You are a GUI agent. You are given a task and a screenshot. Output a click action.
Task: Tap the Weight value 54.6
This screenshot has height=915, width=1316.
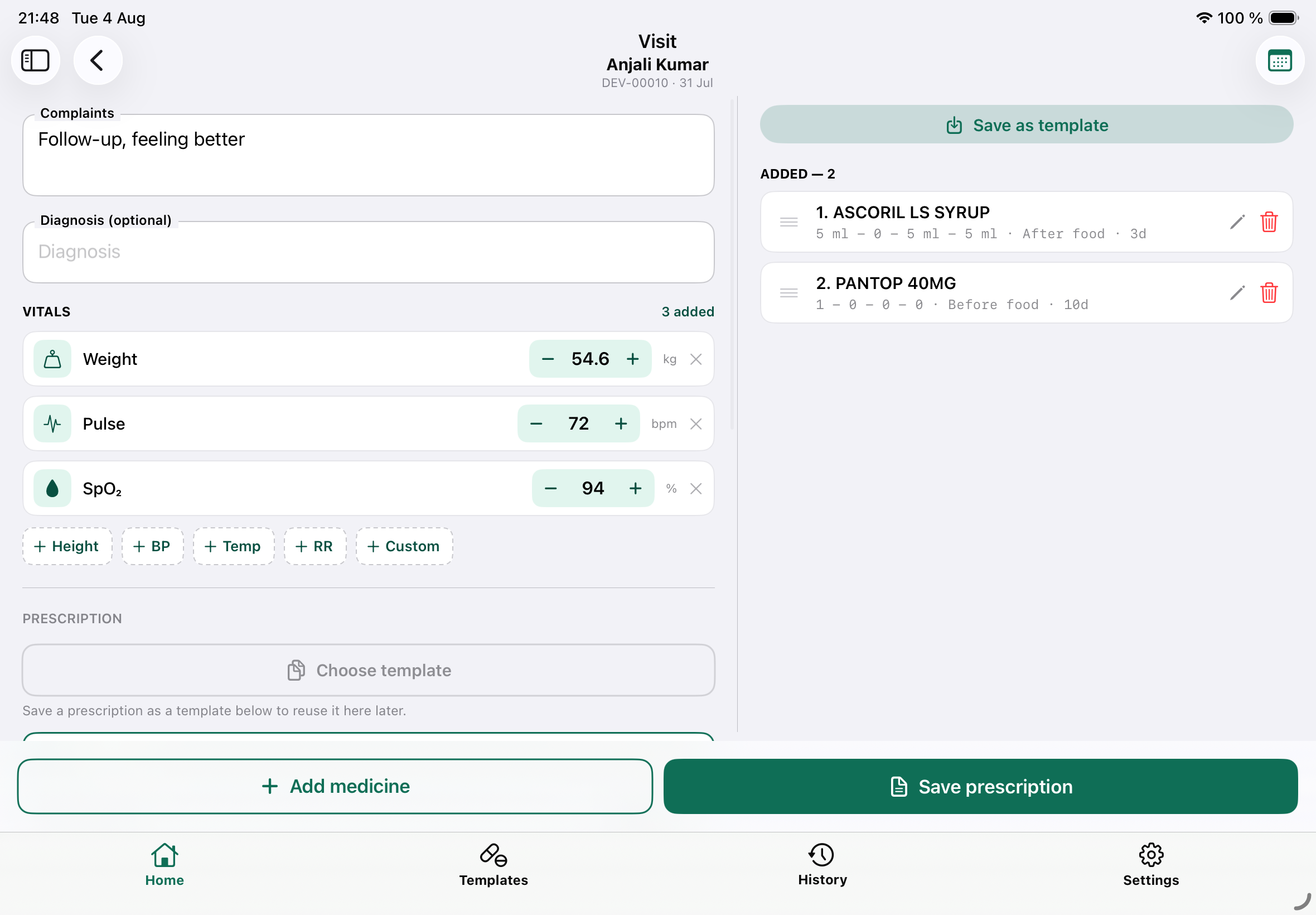coord(590,359)
